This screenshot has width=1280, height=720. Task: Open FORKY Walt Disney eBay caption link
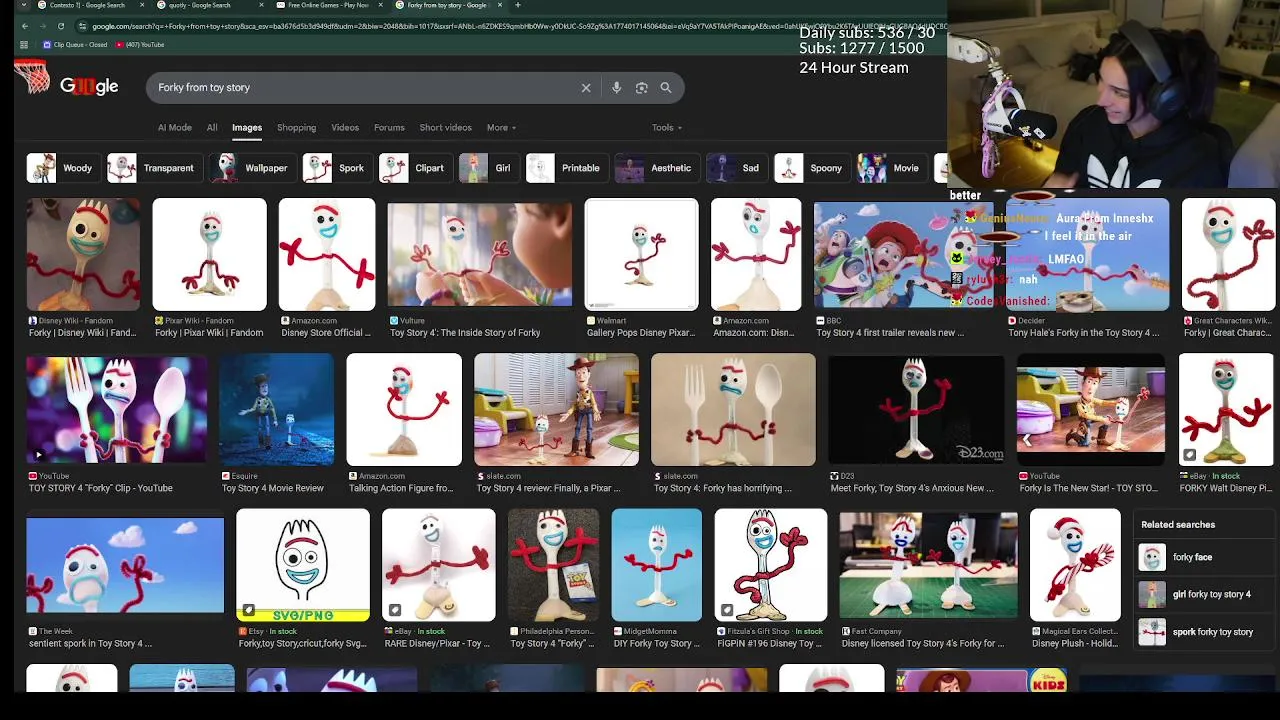1225,488
